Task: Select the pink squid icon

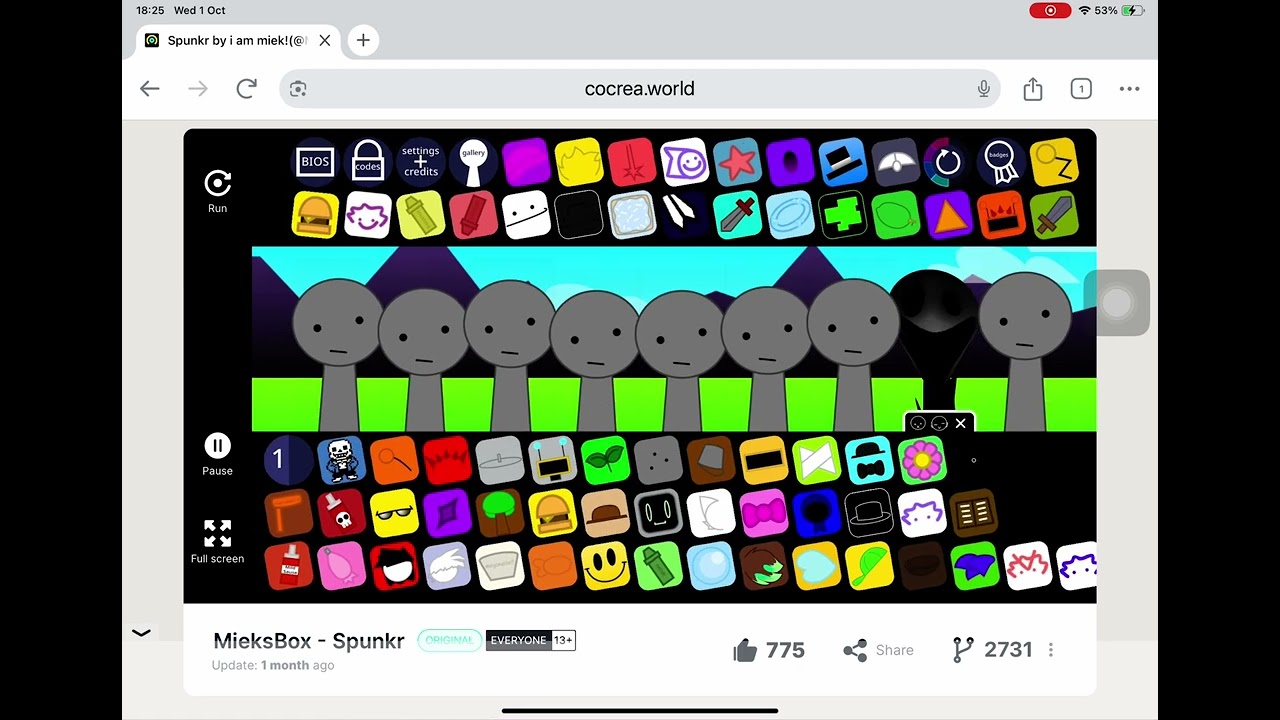Action: (341, 566)
